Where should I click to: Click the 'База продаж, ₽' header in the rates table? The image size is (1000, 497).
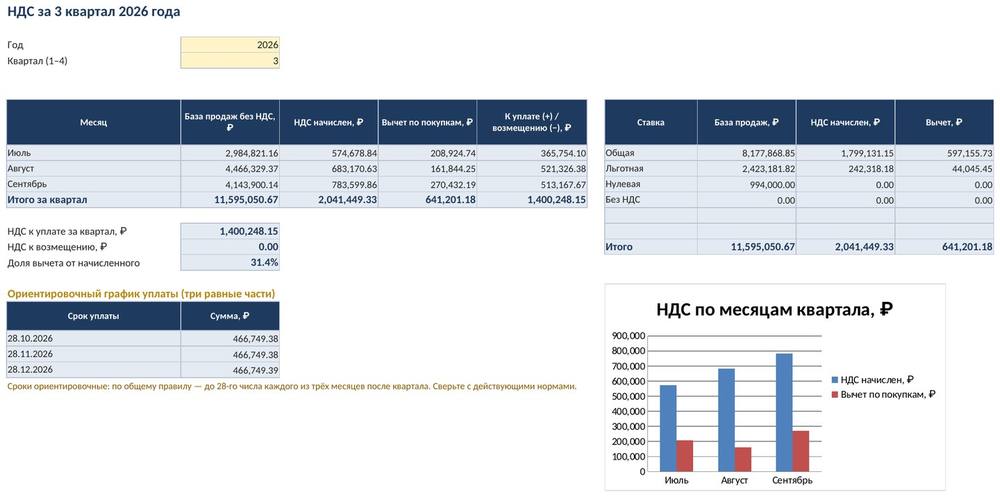pyautogui.click(x=746, y=122)
